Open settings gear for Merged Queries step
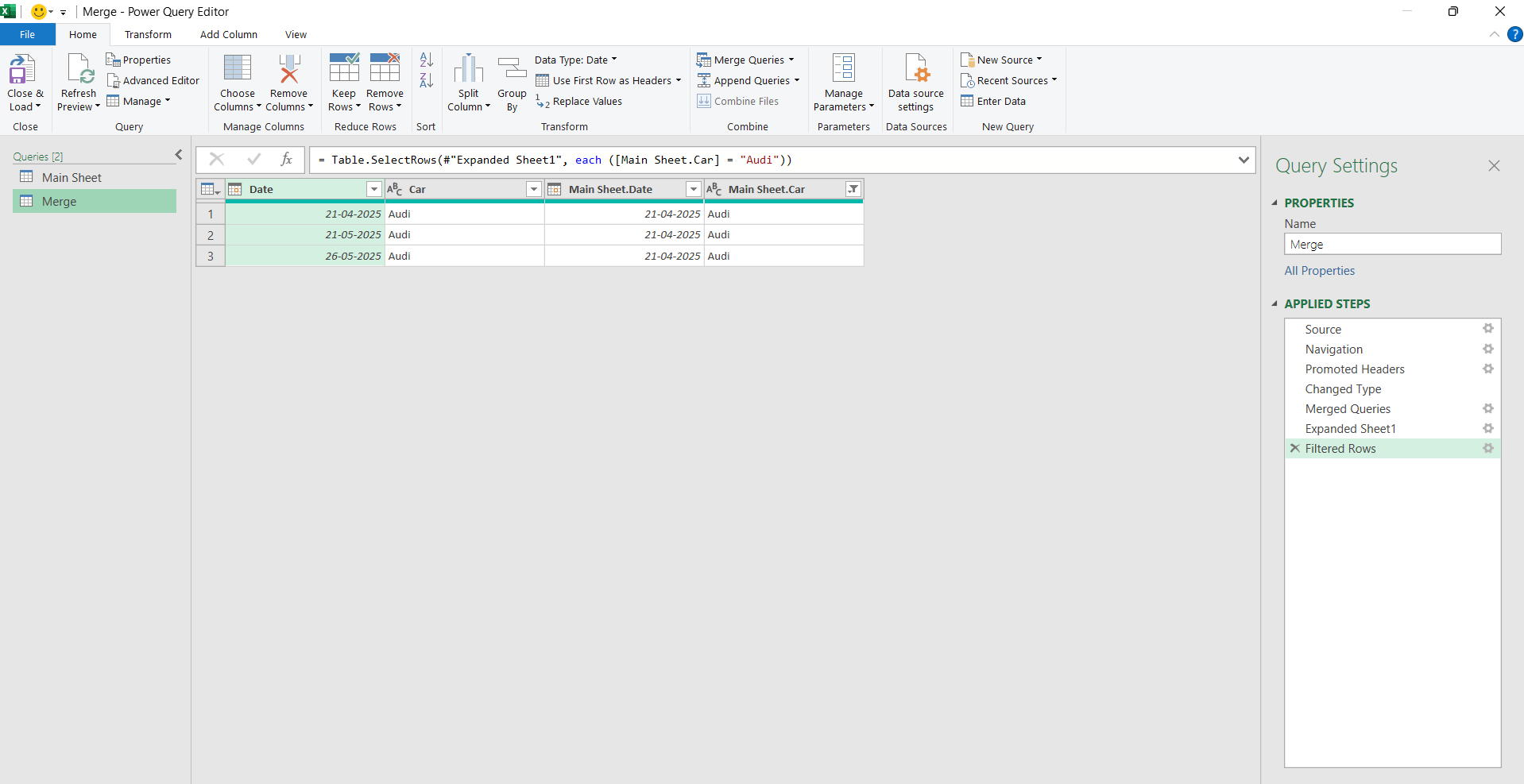Viewport: 1524px width, 784px height. [x=1488, y=408]
